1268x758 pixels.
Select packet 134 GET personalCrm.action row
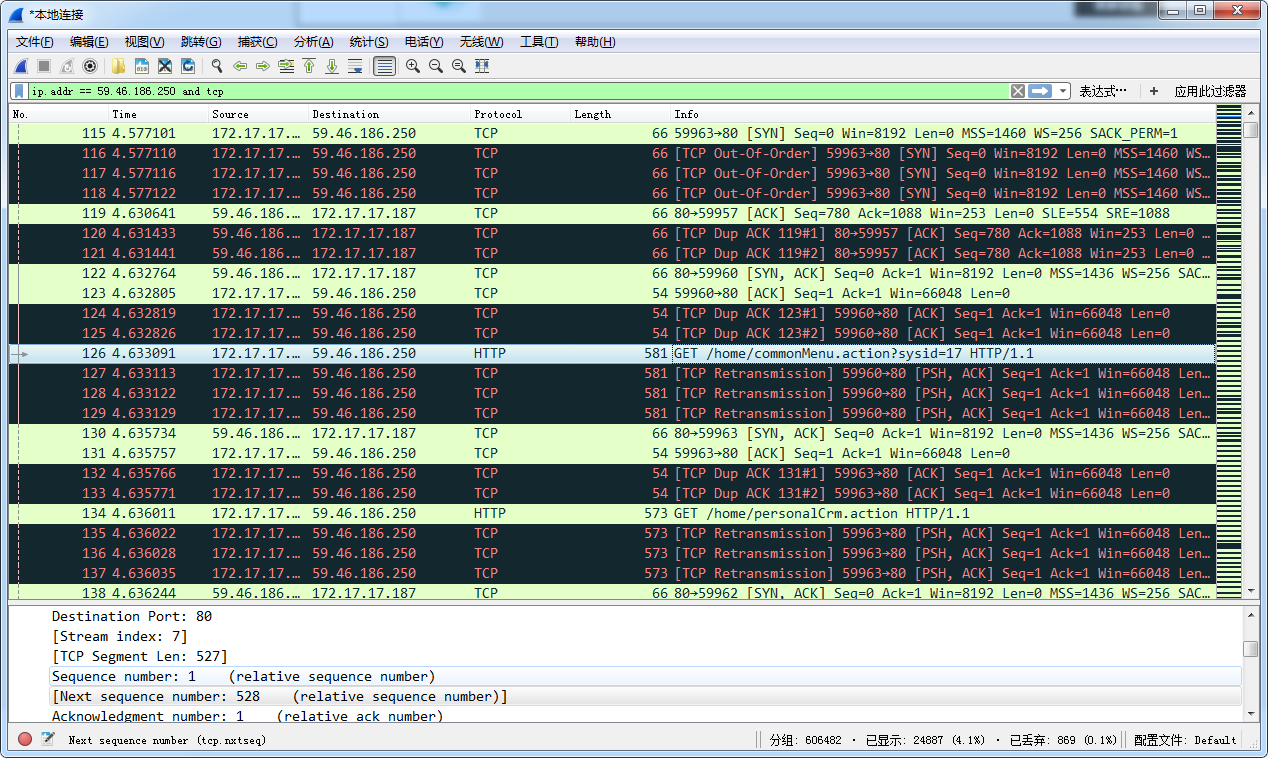coord(612,513)
